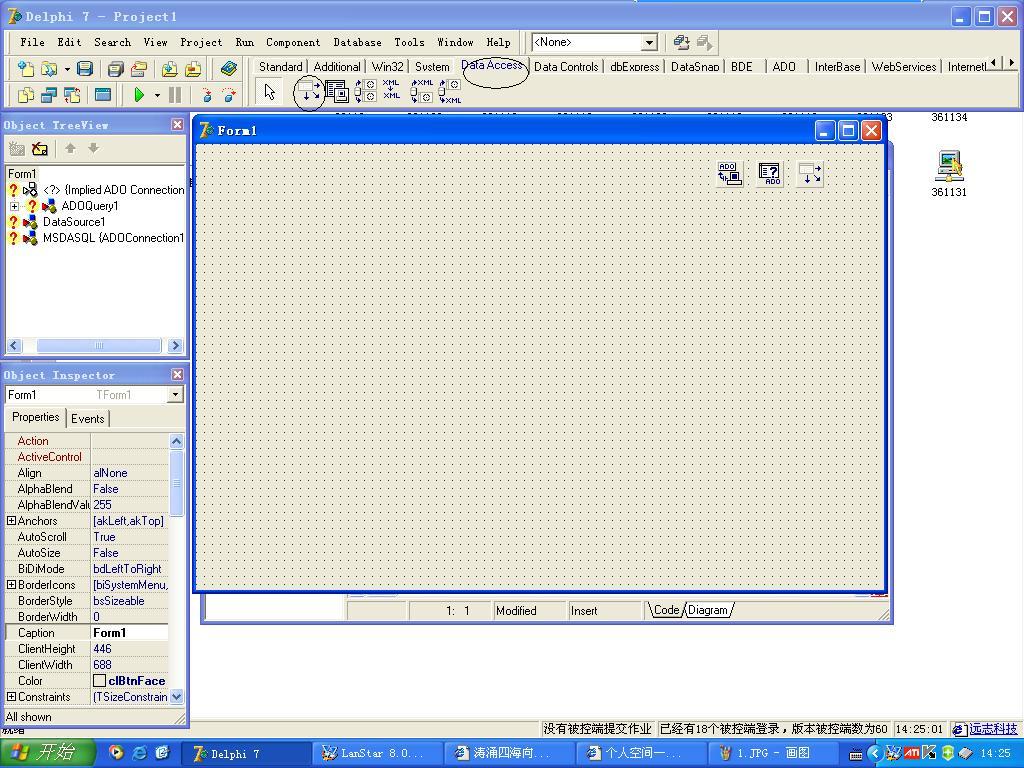Toggle between form and unit view
1024x768 pixels.
[72, 95]
